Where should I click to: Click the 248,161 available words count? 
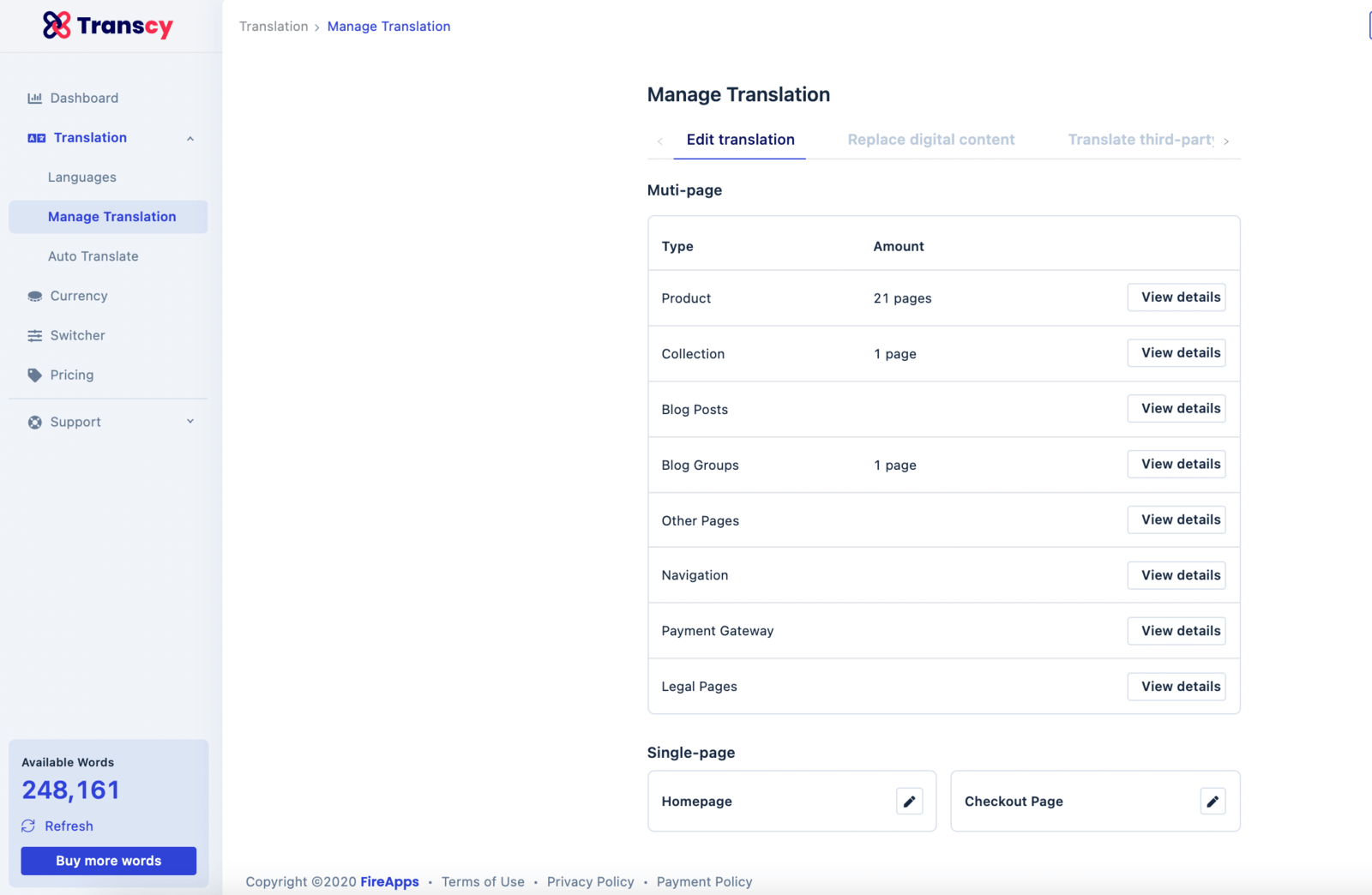(70, 790)
